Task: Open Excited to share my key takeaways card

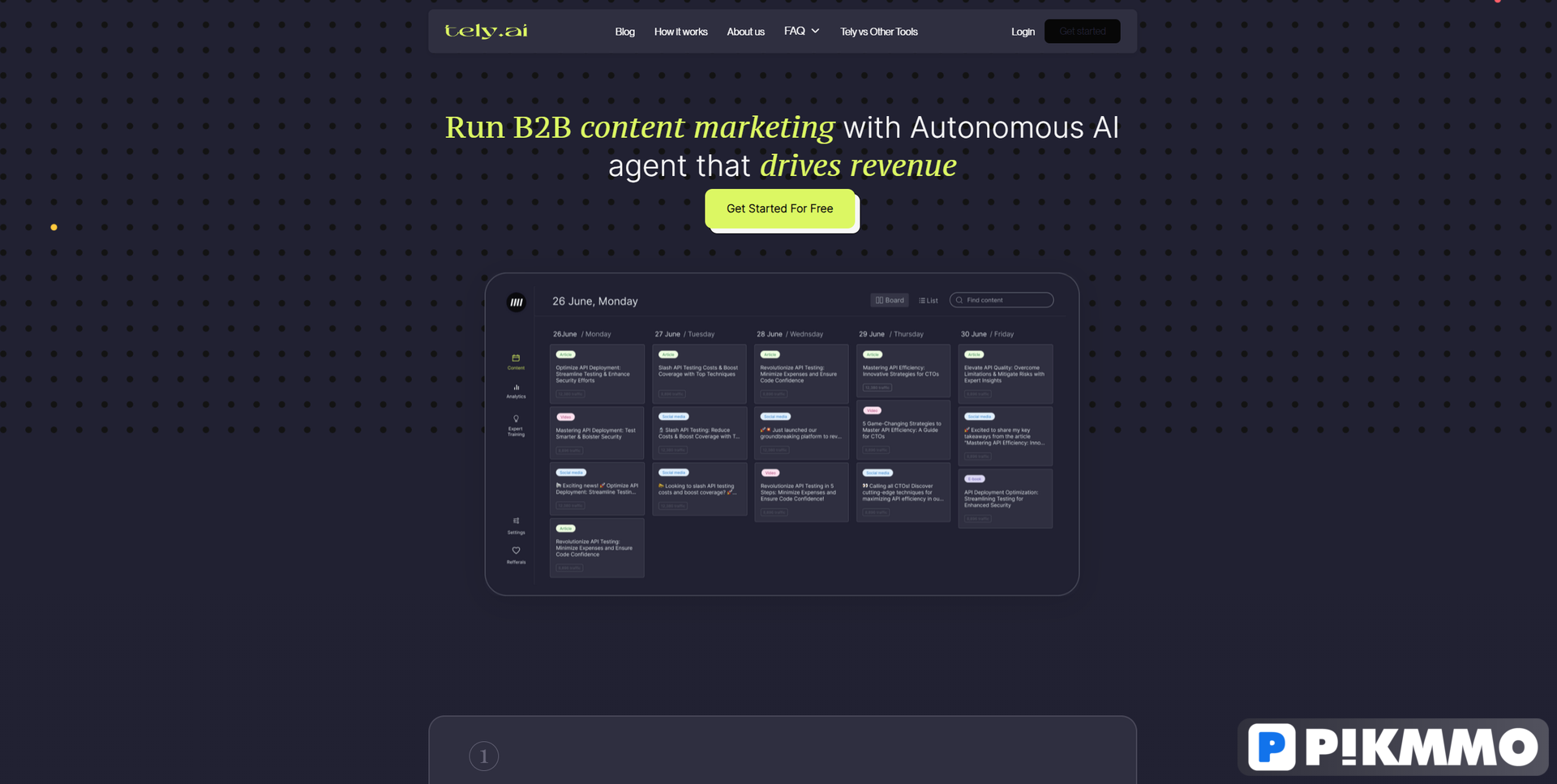Action: [x=1006, y=436]
